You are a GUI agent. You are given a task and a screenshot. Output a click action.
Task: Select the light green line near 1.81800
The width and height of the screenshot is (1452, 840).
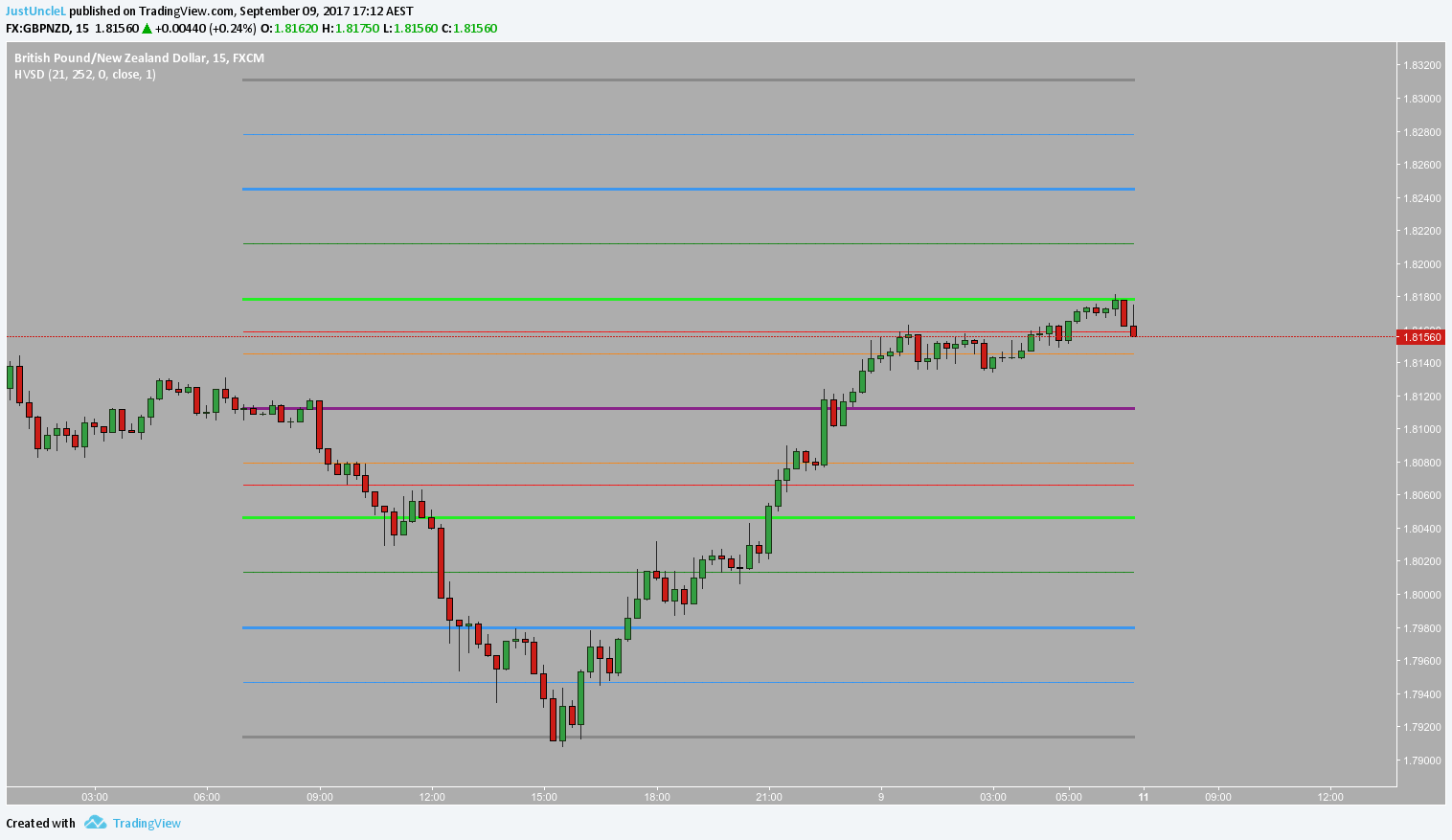(x=689, y=299)
